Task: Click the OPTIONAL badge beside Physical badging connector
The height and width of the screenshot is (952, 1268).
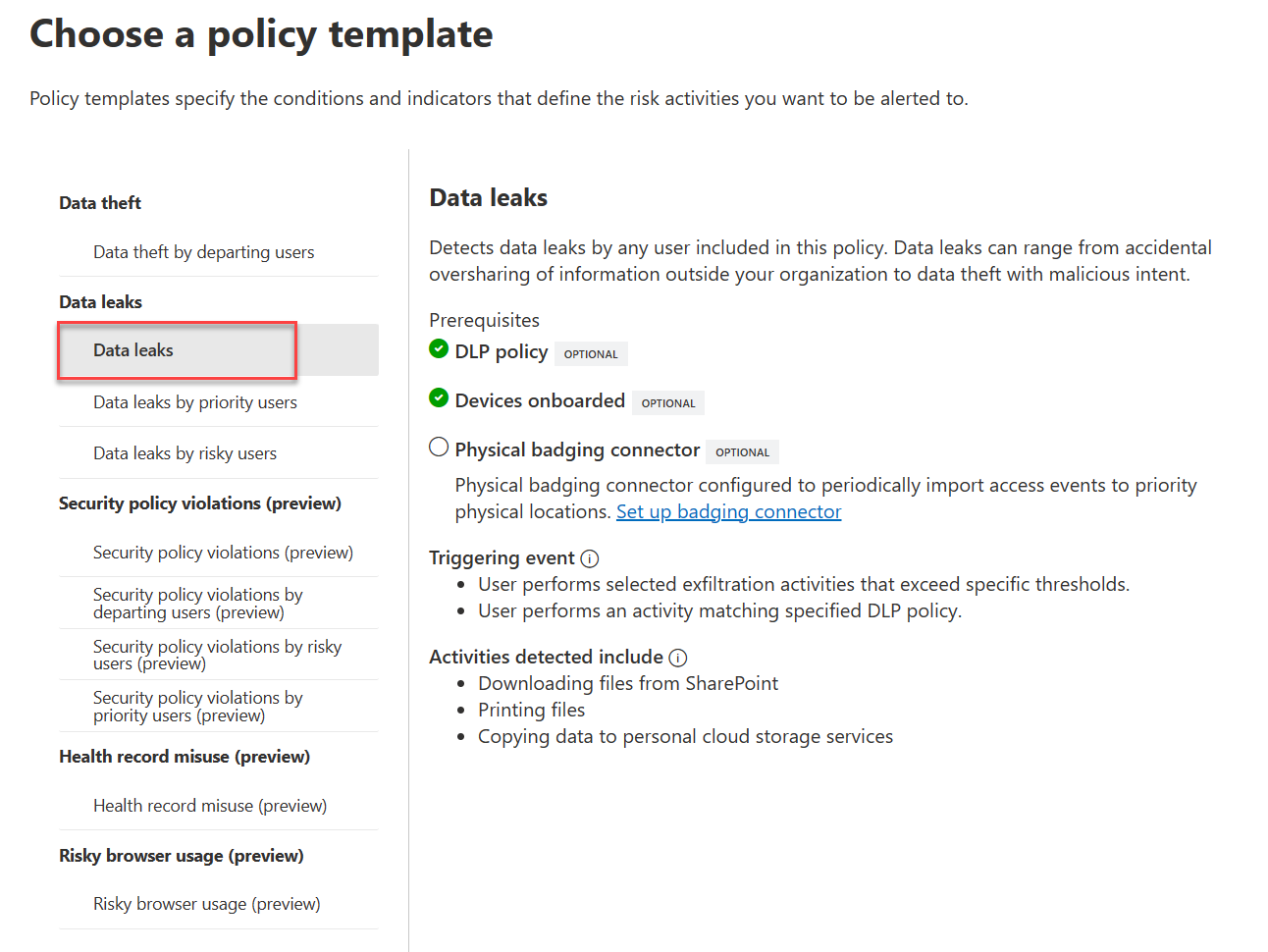Action: click(x=742, y=452)
